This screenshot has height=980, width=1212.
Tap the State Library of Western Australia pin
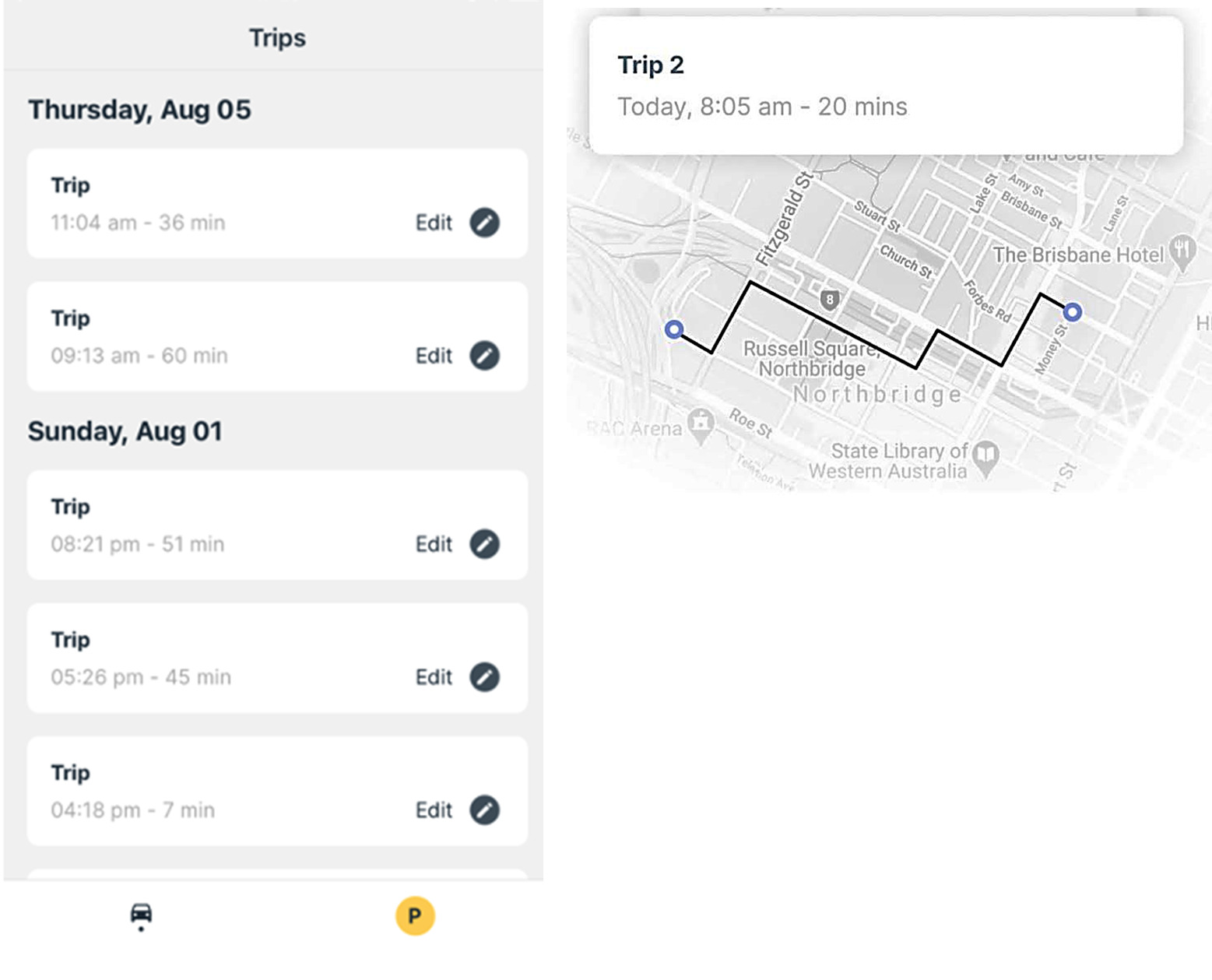click(986, 457)
